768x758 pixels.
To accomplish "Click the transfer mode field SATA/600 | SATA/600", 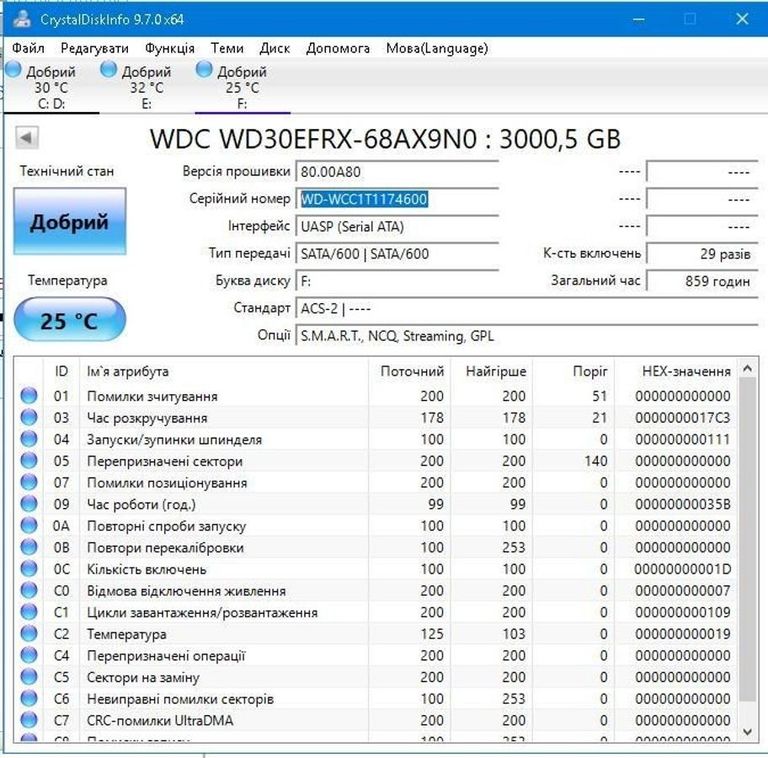I will (x=397, y=254).
